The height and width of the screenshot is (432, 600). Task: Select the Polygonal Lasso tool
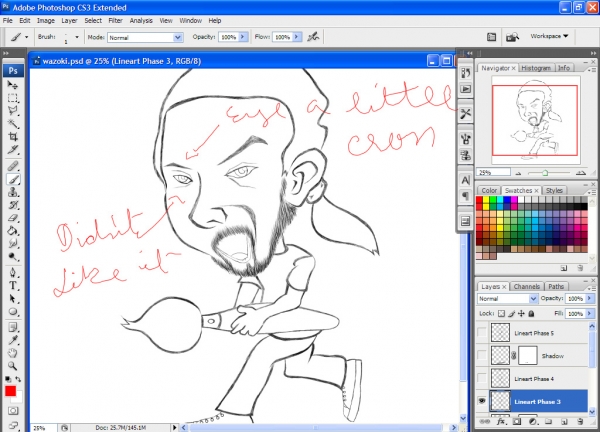(x=13, y=111)
